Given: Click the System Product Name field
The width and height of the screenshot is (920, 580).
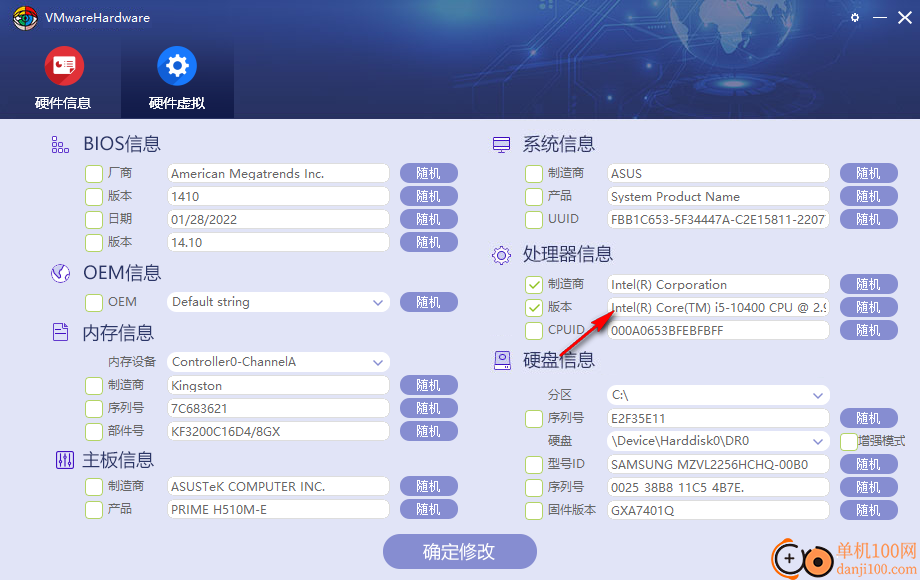Looking at the screenshot, I should coord(718,196).
